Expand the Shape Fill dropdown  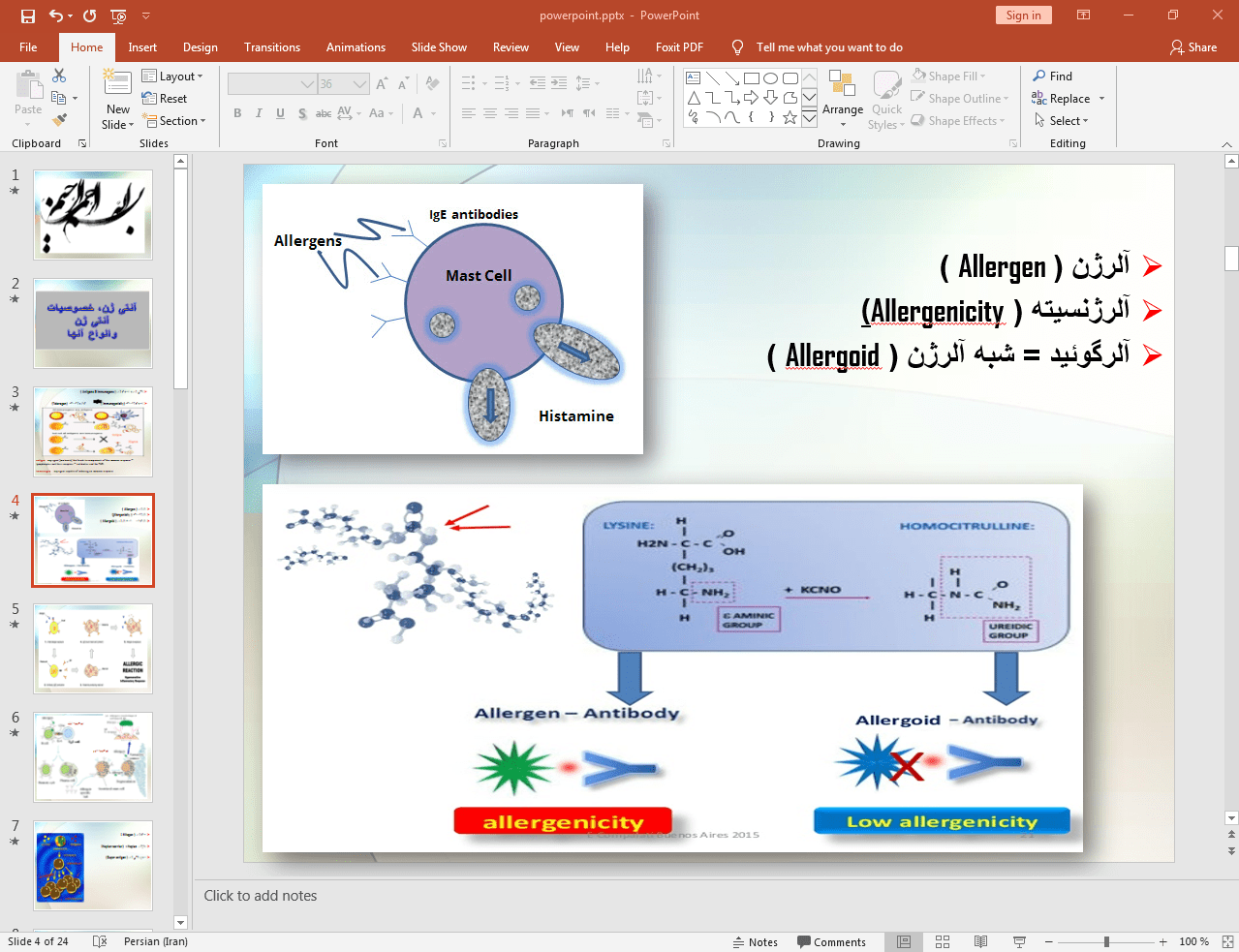[x=949, y=76]
